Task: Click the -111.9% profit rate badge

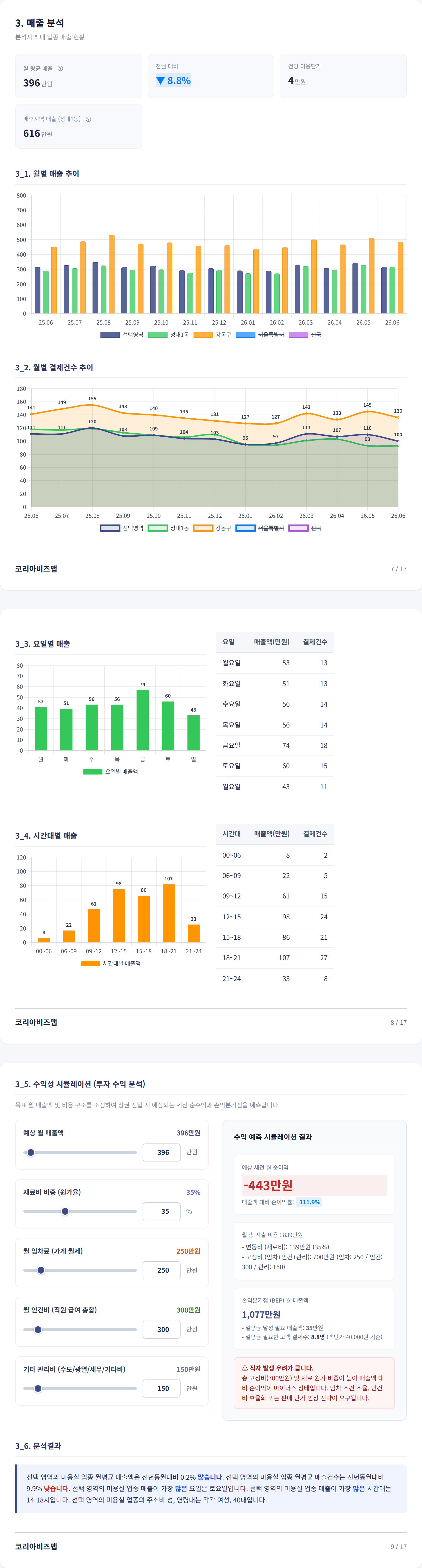Action: 309,1202
